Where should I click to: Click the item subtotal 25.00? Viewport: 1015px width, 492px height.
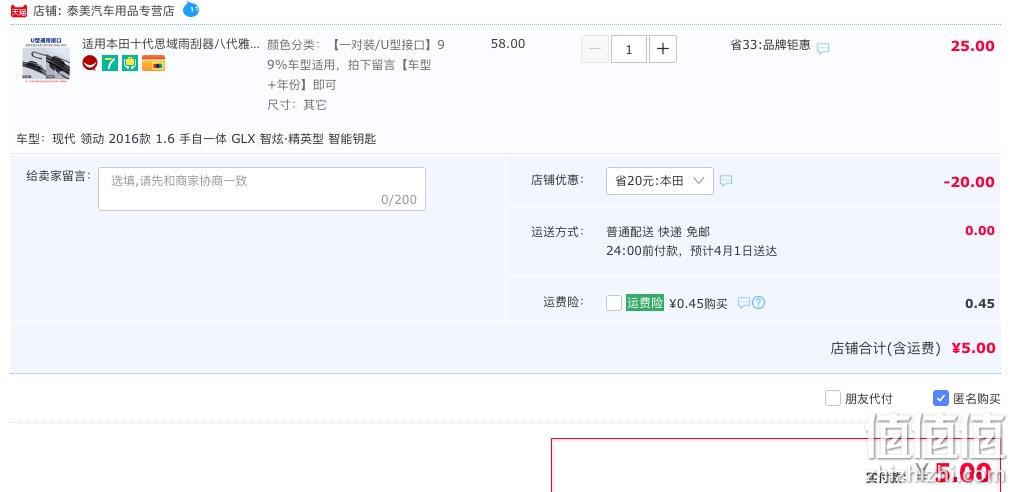coord(972,46)
